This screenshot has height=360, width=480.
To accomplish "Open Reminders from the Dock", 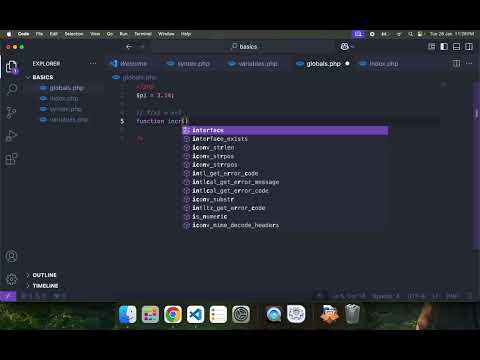I will tap(218, 314).
